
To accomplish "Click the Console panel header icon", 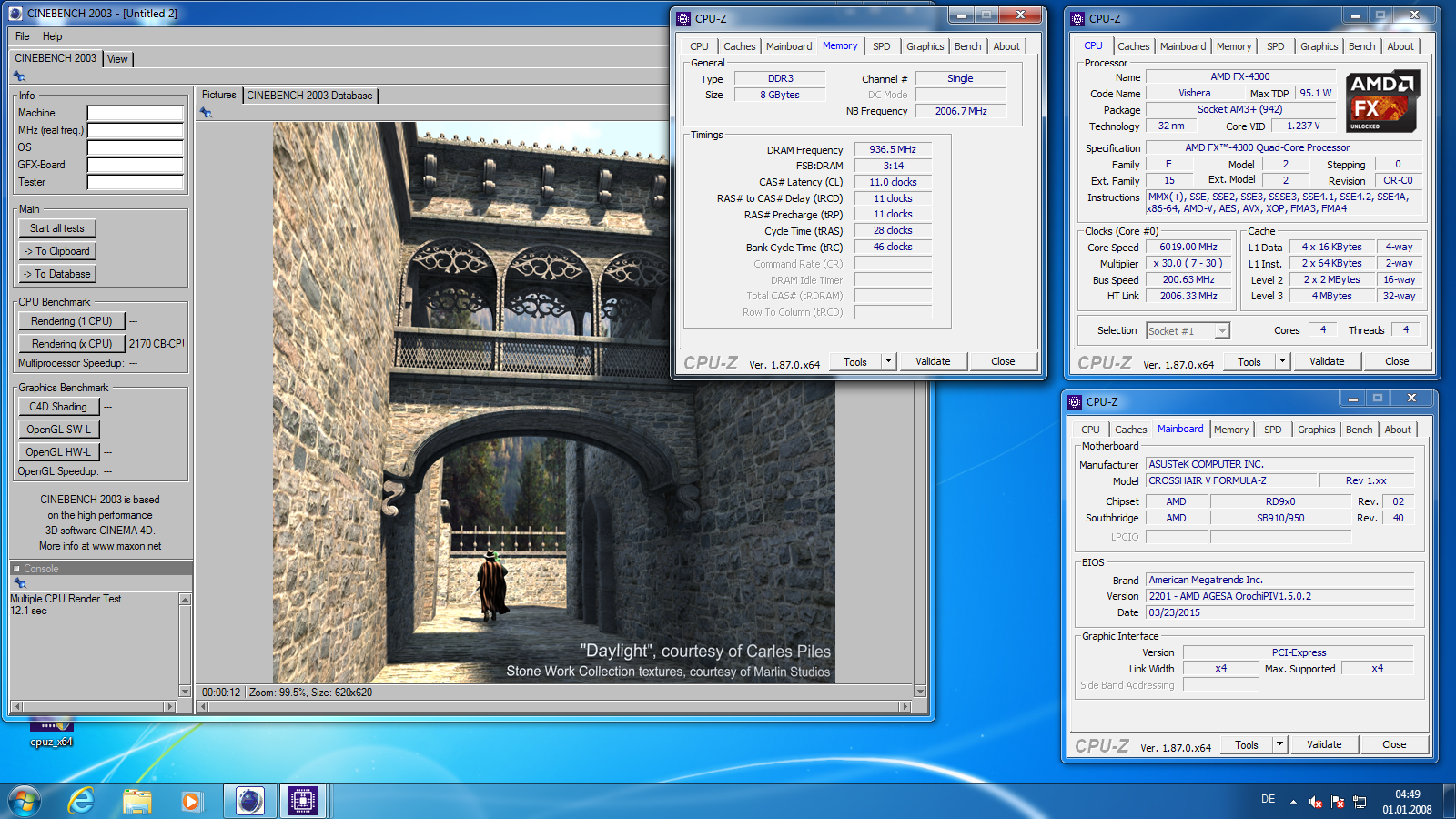I will pyautogui.click(x=16, y=569).
